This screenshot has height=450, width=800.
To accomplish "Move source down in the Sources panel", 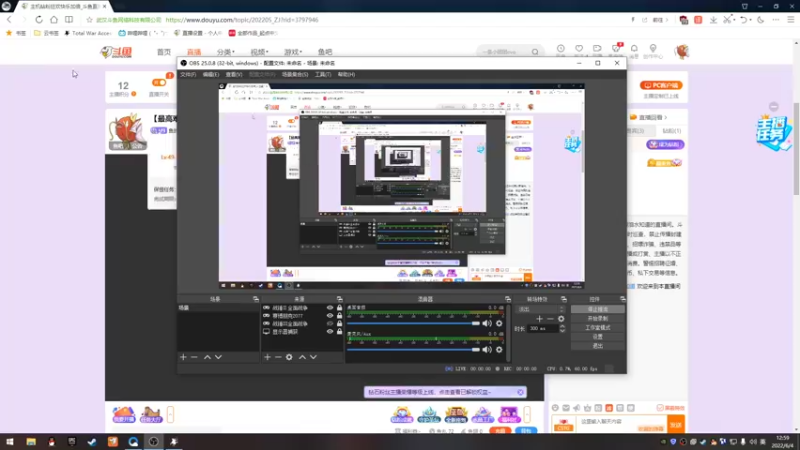I will [313, 357].
